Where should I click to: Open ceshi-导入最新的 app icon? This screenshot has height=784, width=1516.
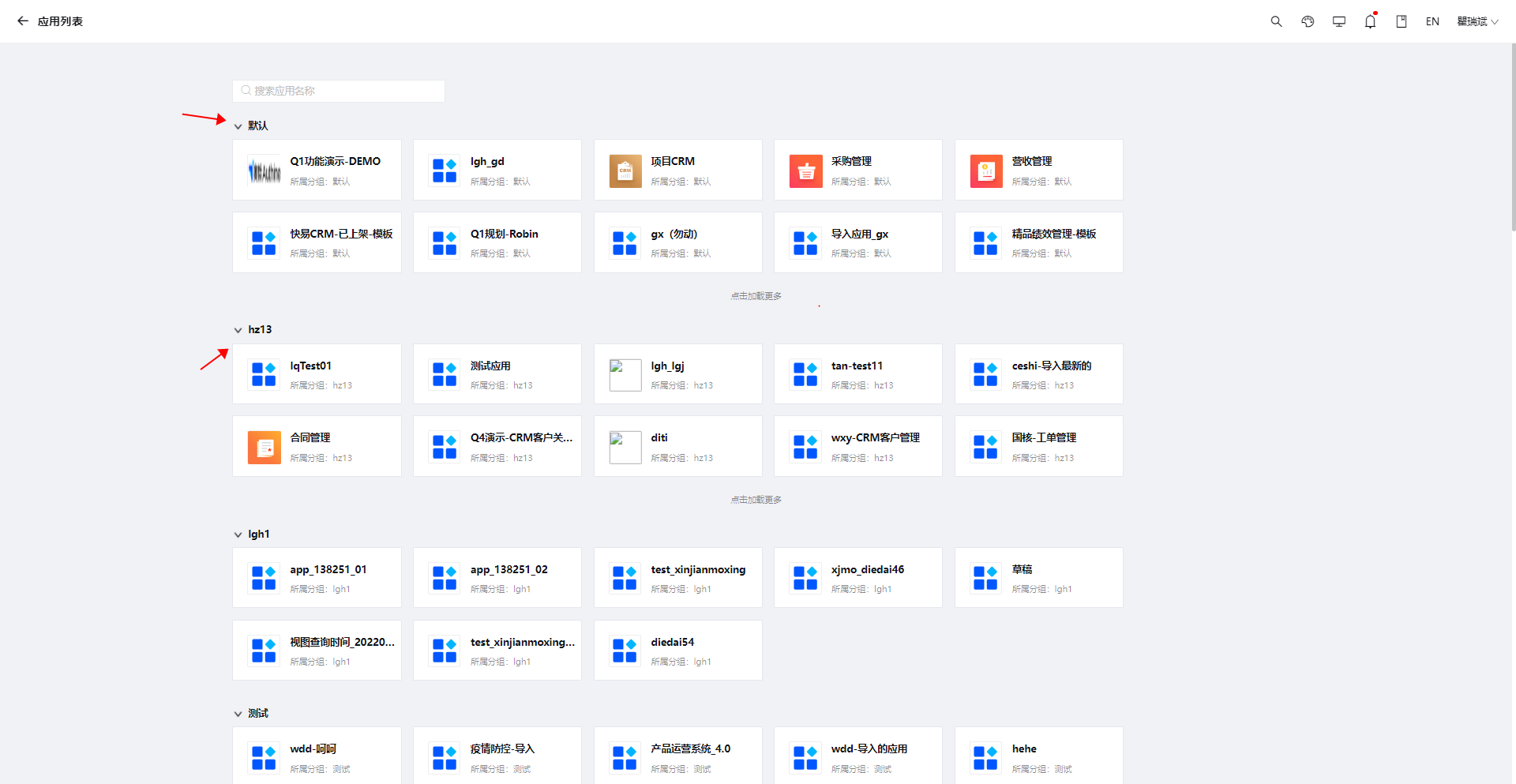(x=986, y=374)
